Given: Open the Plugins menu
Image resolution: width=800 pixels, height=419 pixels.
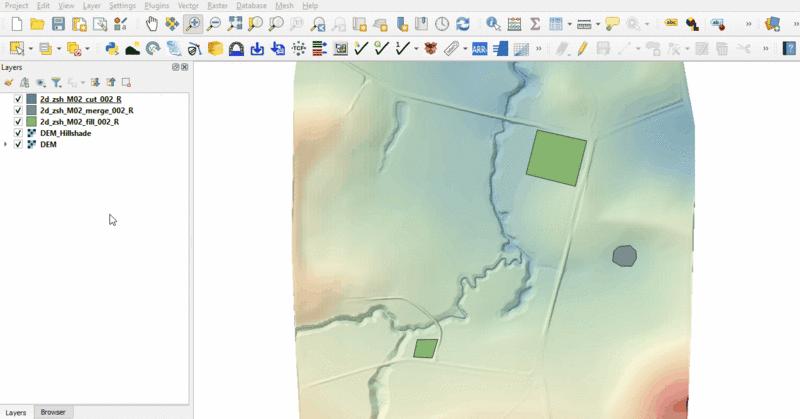Looking at the screenshot, I should click(x=157, y=6).
